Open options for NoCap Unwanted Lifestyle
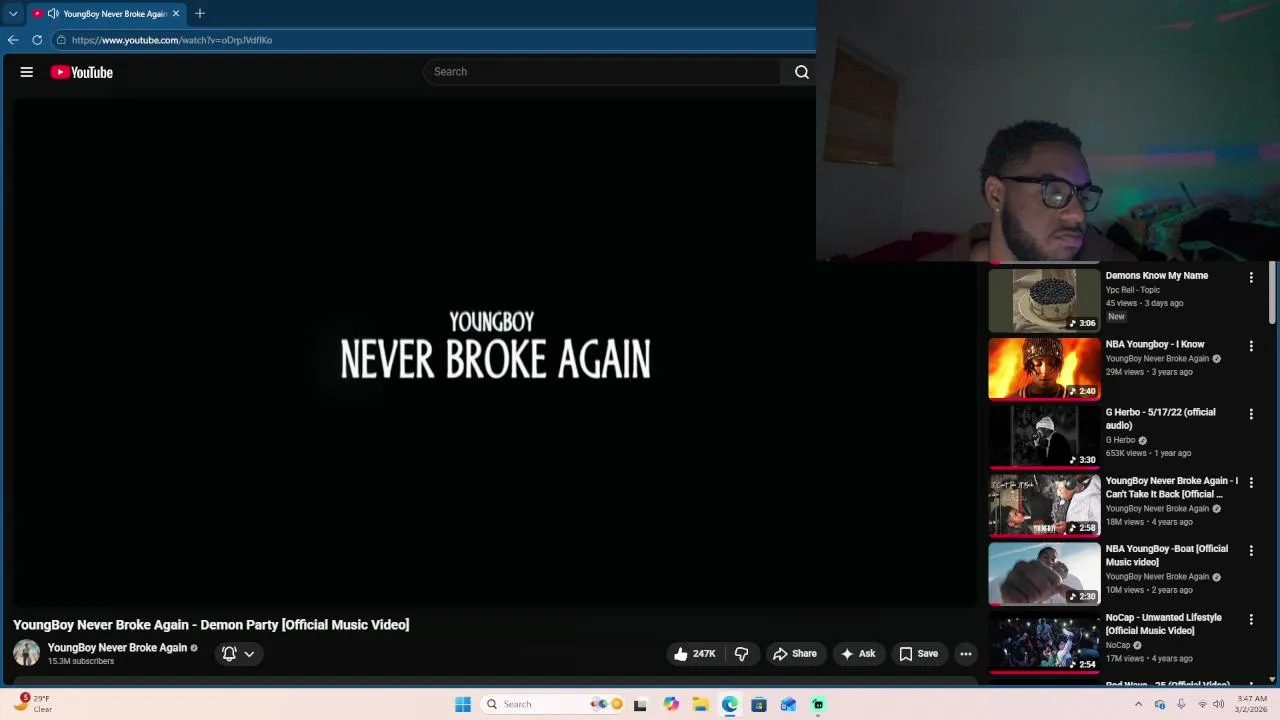 (1251, 619)
